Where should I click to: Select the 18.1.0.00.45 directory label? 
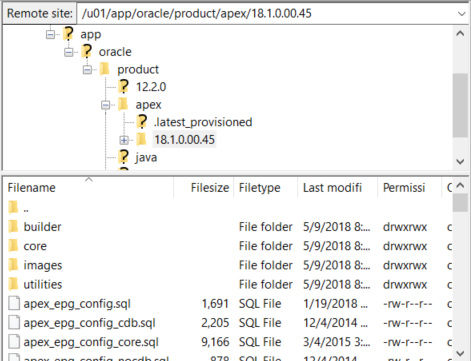pyautogui.click(x=184, y=140)
